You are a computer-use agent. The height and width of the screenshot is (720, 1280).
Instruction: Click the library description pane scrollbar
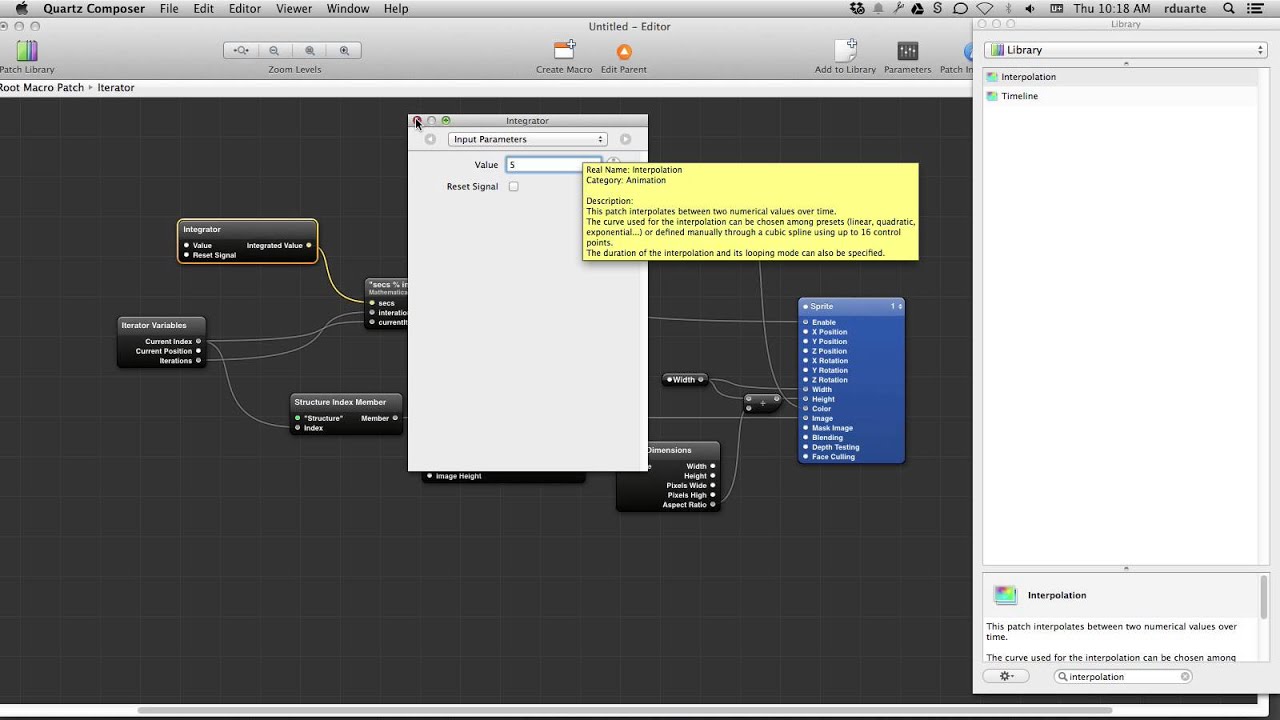(x=1264, y=598)
